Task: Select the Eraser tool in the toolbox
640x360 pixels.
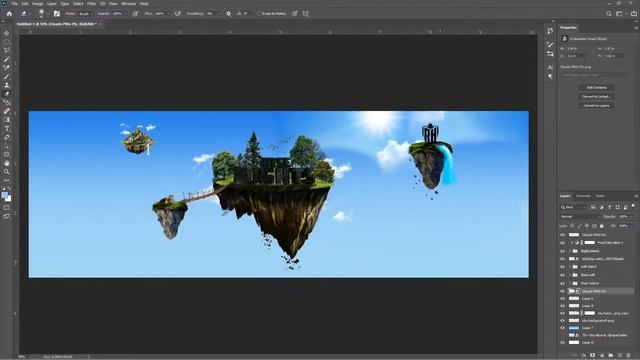Action: pyautogui.click(x=7, y=93)
